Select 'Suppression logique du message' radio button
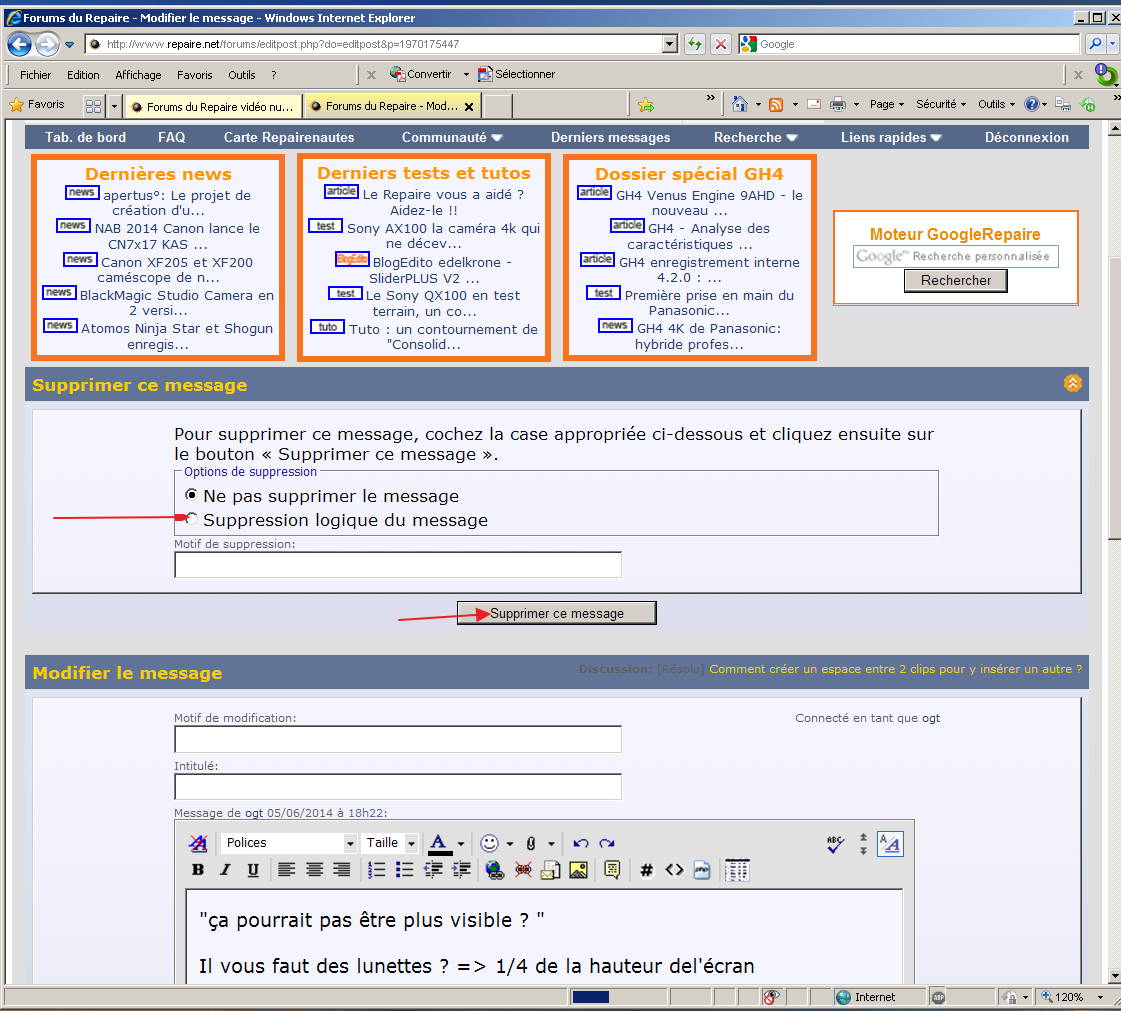 [x=191, y=519]
